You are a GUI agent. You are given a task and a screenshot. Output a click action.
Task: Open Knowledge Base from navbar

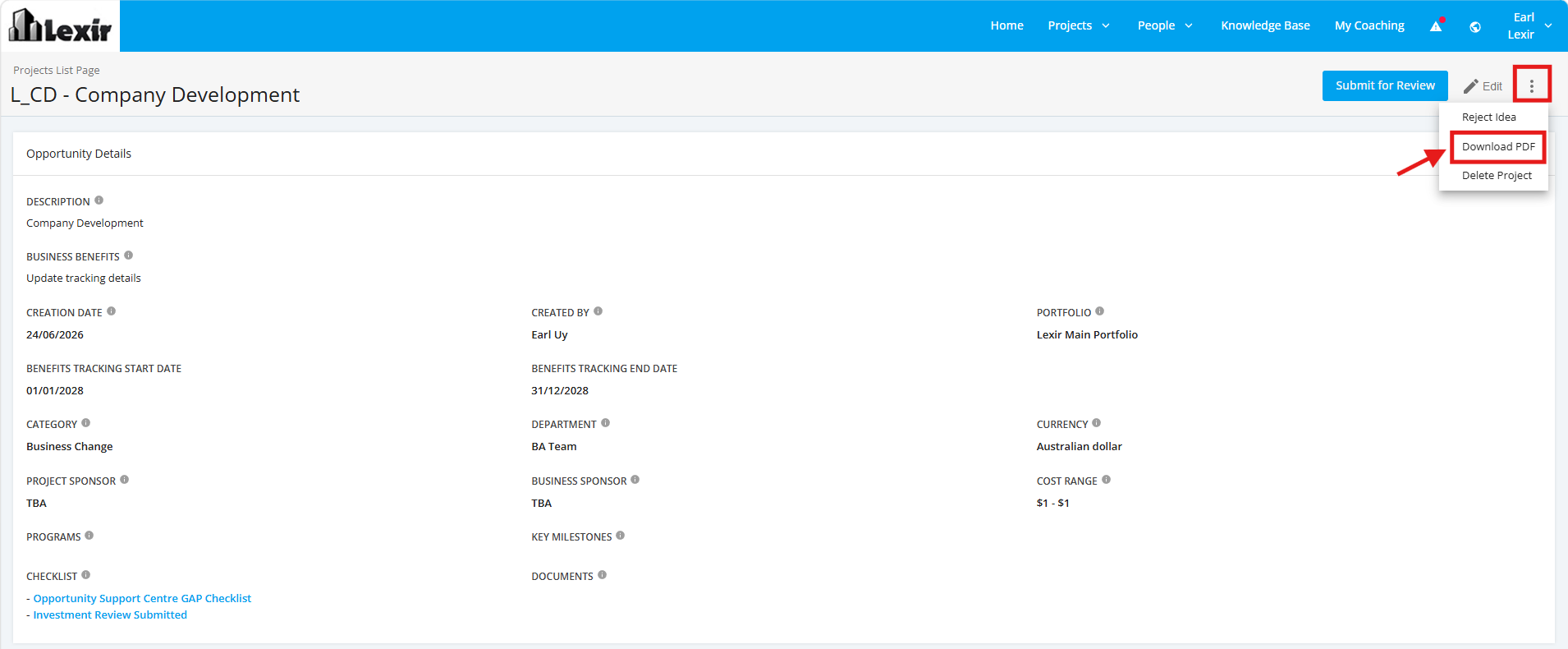(x=1265, y=25)
